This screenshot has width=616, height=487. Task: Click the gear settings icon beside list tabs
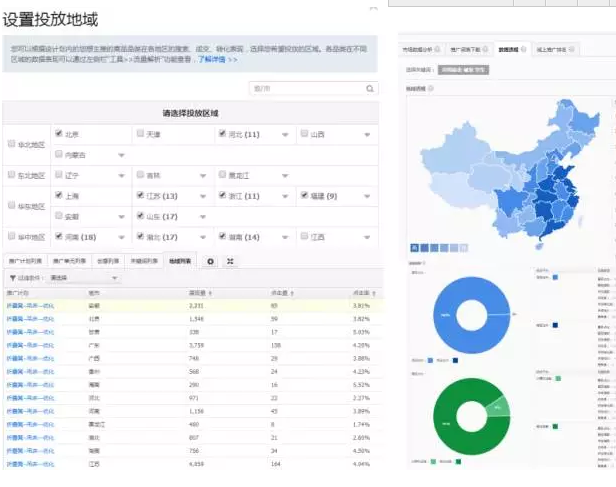(x=210, y=261)
